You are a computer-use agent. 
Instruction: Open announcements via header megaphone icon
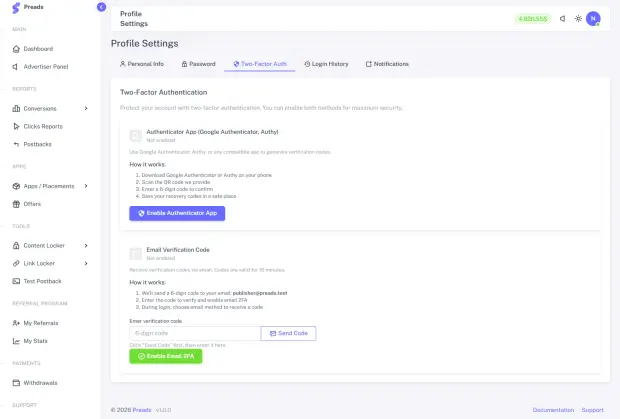click(562, 19)
